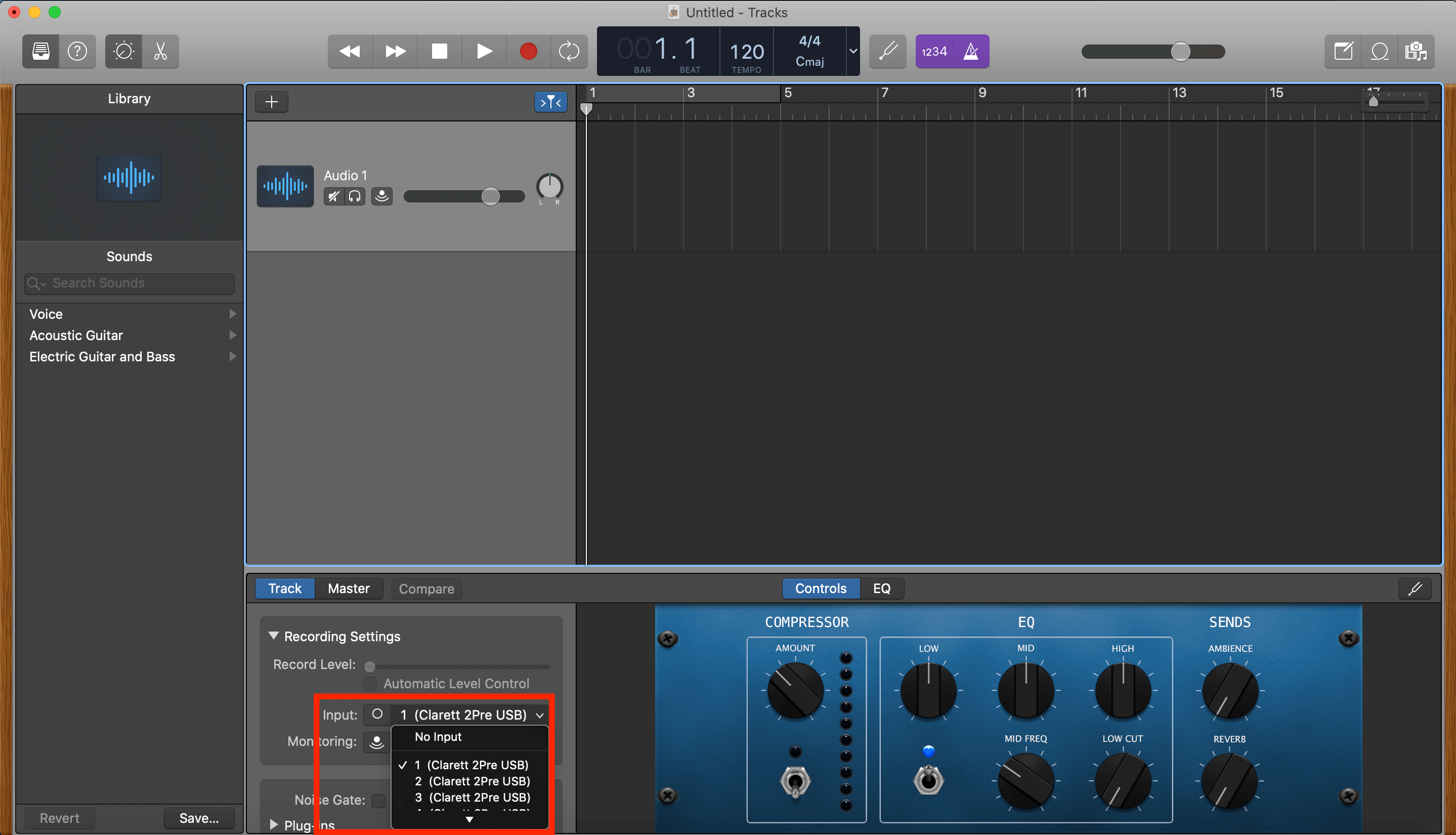Click the Cycle/Loop playback icon
1456x835 pixels.
(x=569, y=51)
